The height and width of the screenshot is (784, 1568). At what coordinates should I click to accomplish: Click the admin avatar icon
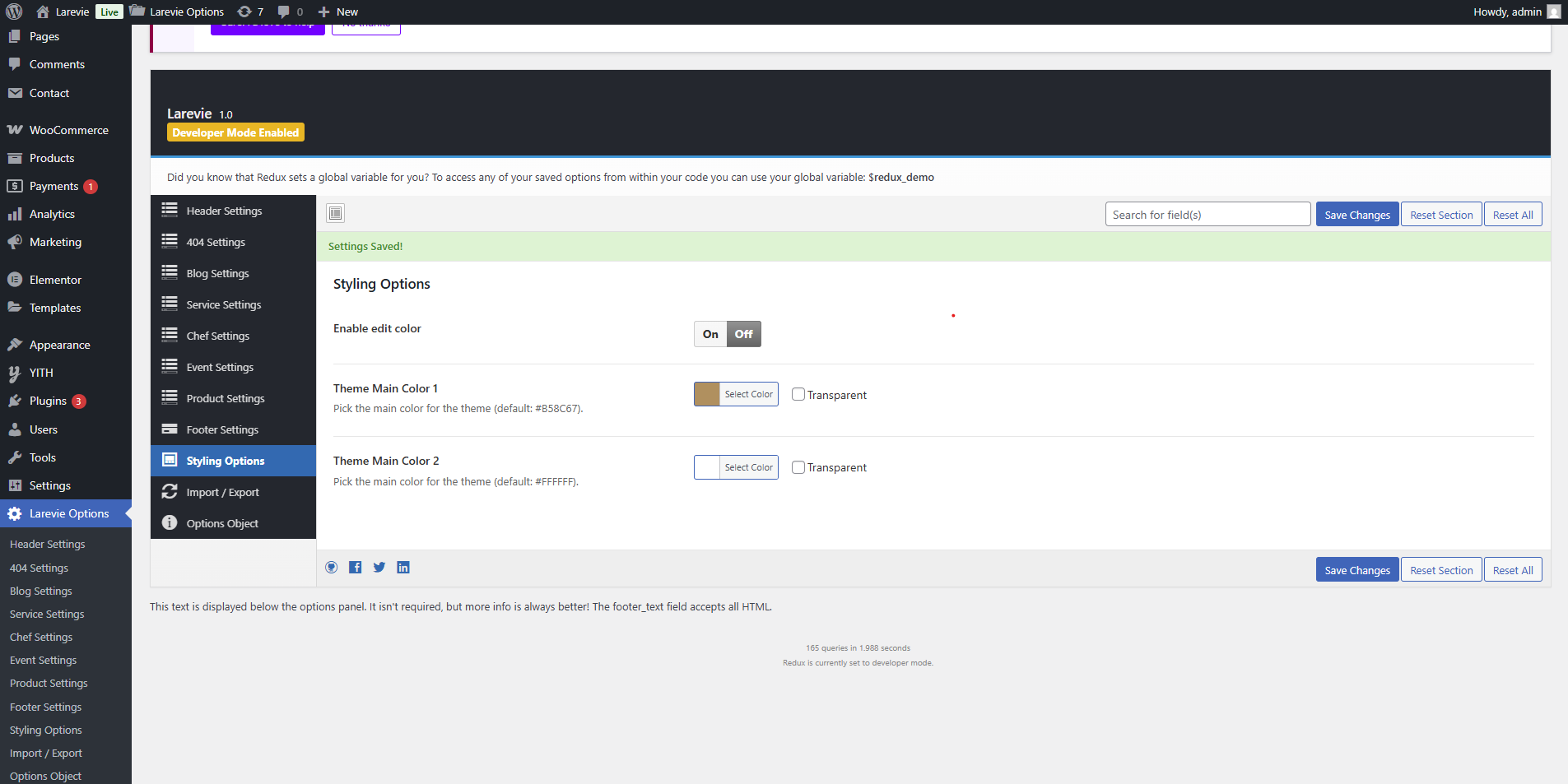pos(1554,12)
